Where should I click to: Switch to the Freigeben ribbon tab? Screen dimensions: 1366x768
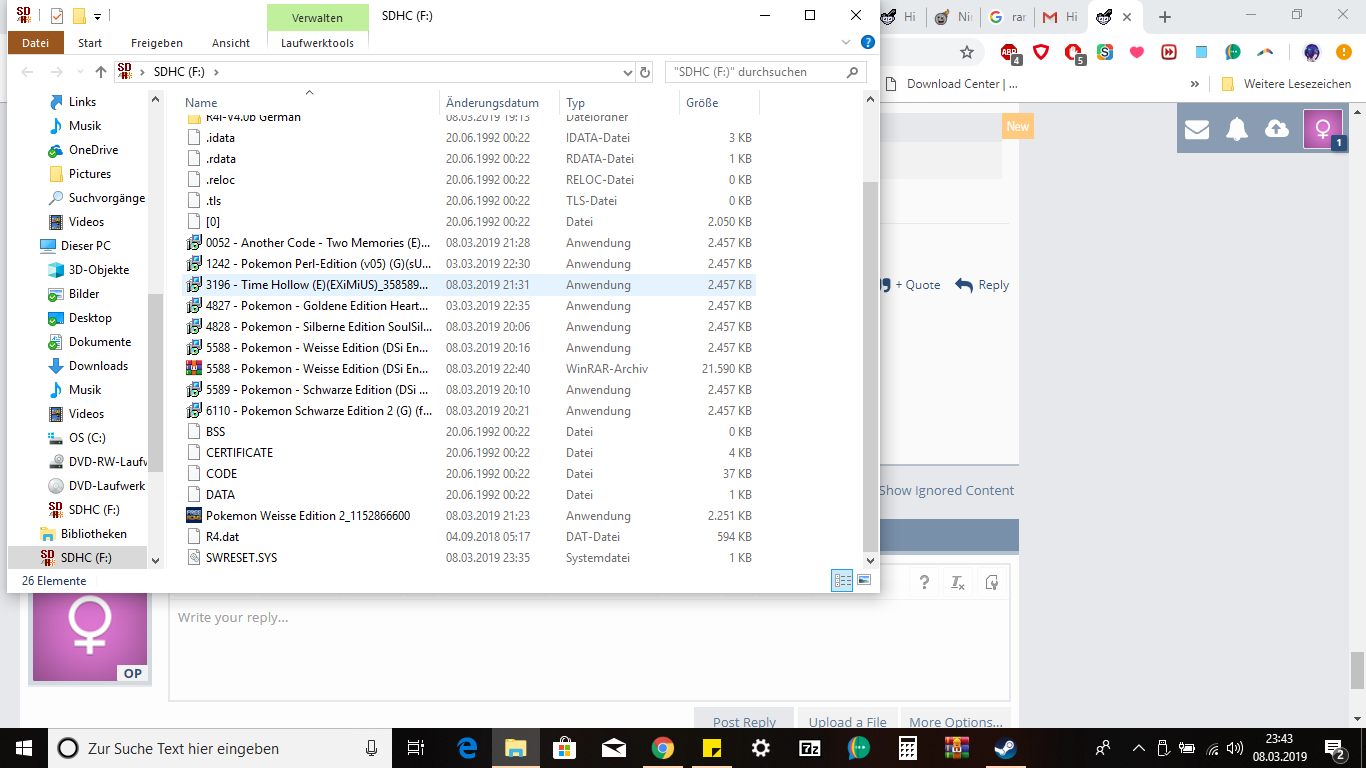point(157,43)
